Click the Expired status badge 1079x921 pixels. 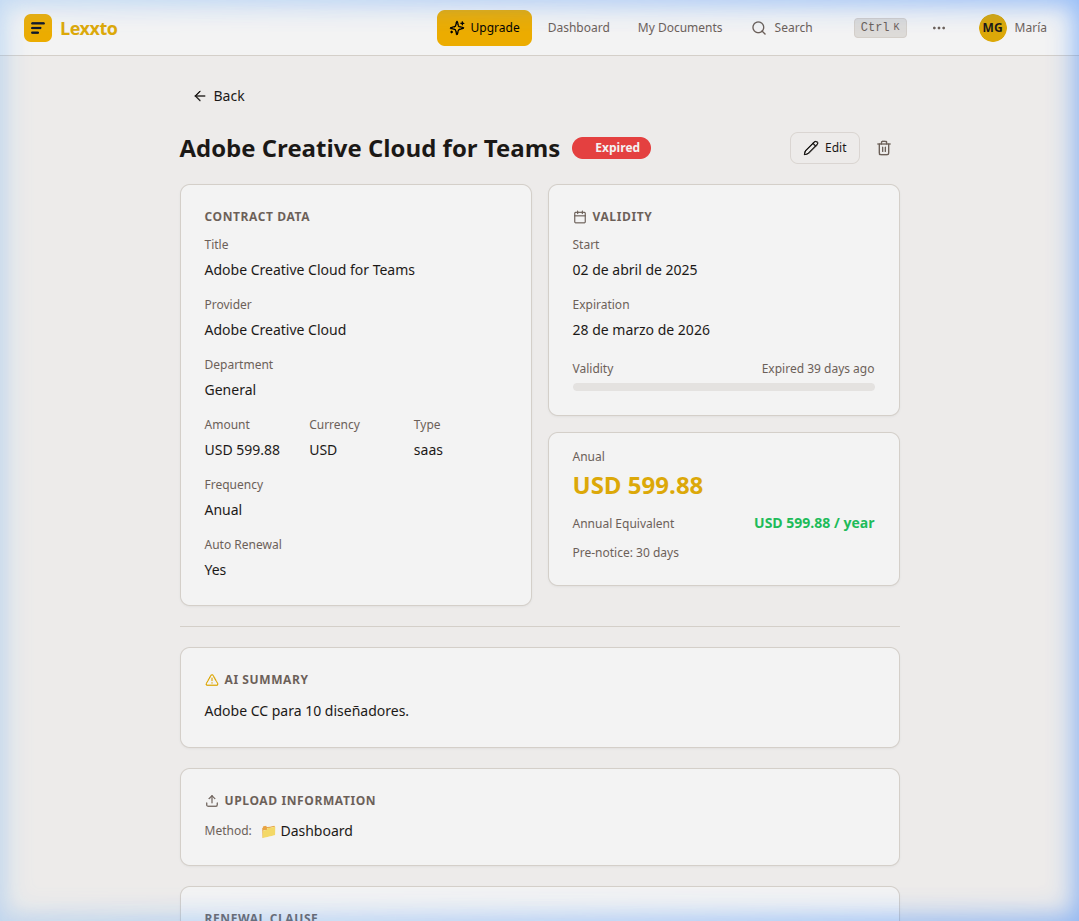[x=611, y=148]
